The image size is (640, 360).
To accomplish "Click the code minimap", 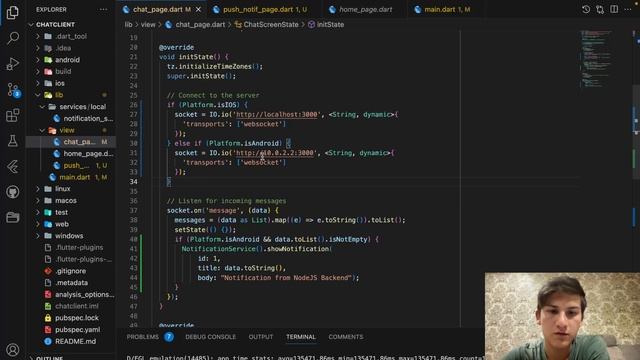I will [596, 59].
